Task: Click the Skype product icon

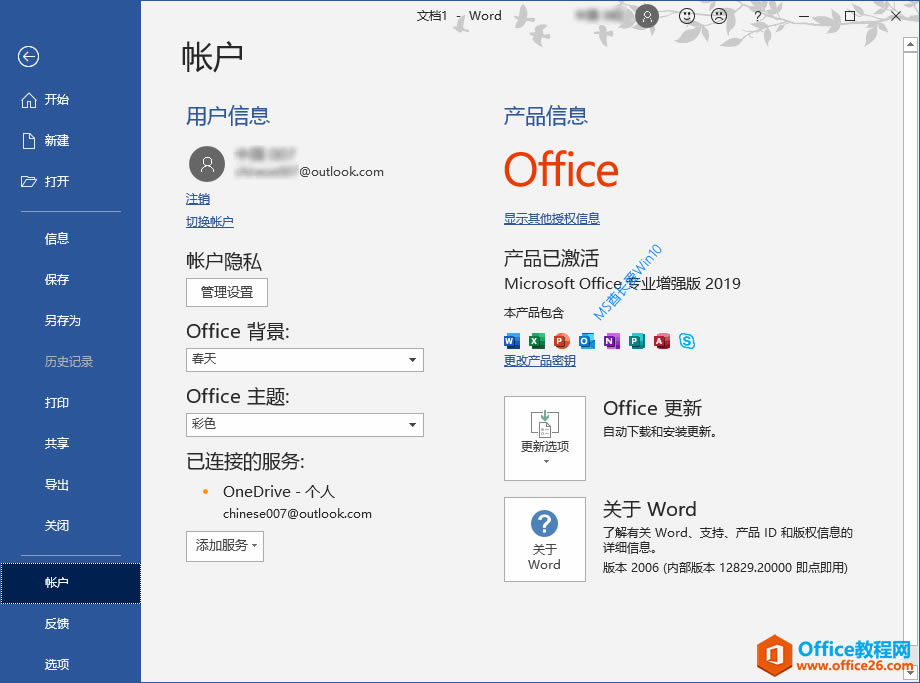Action: coord(687,341)
